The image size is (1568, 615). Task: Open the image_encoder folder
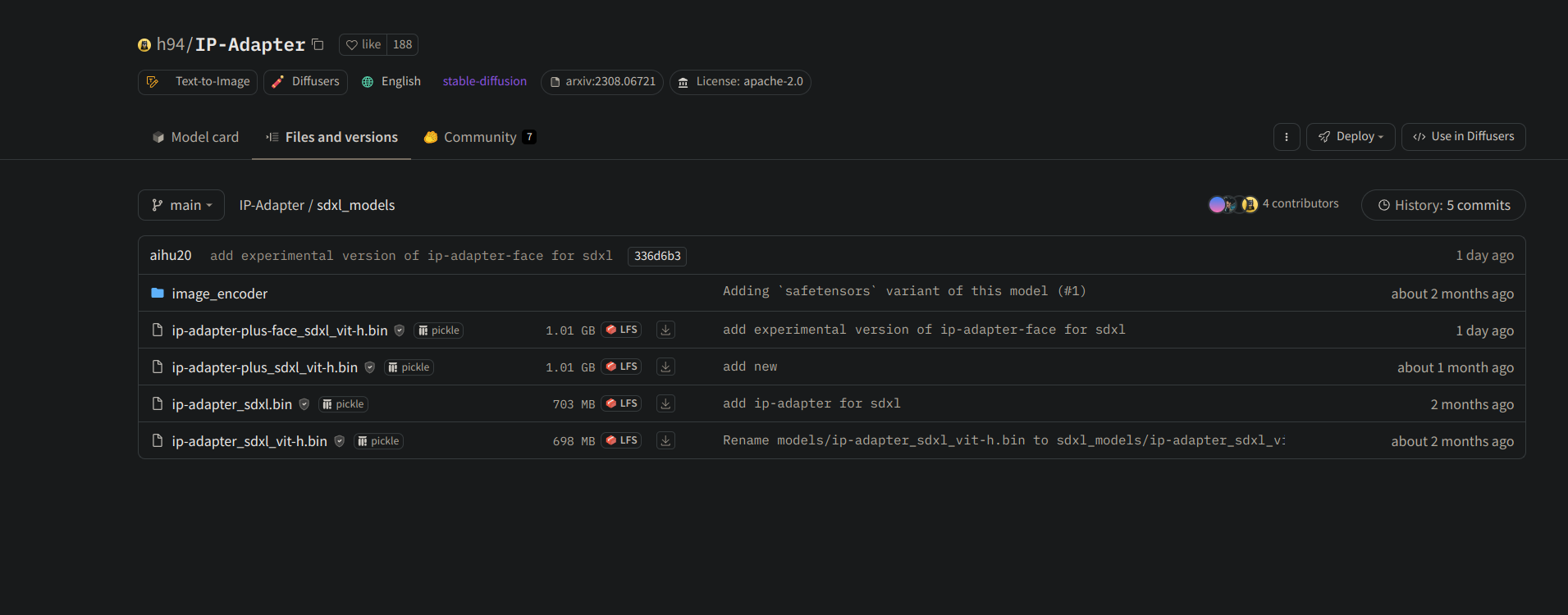[219, 294]
